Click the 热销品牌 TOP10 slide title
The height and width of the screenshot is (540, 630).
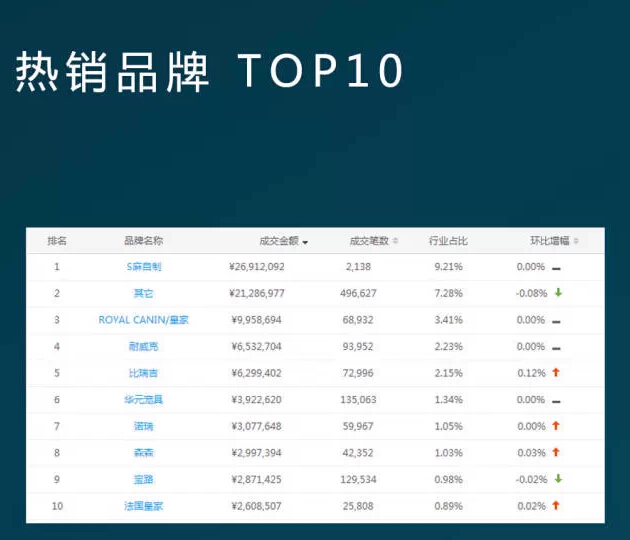pos(209,71)
